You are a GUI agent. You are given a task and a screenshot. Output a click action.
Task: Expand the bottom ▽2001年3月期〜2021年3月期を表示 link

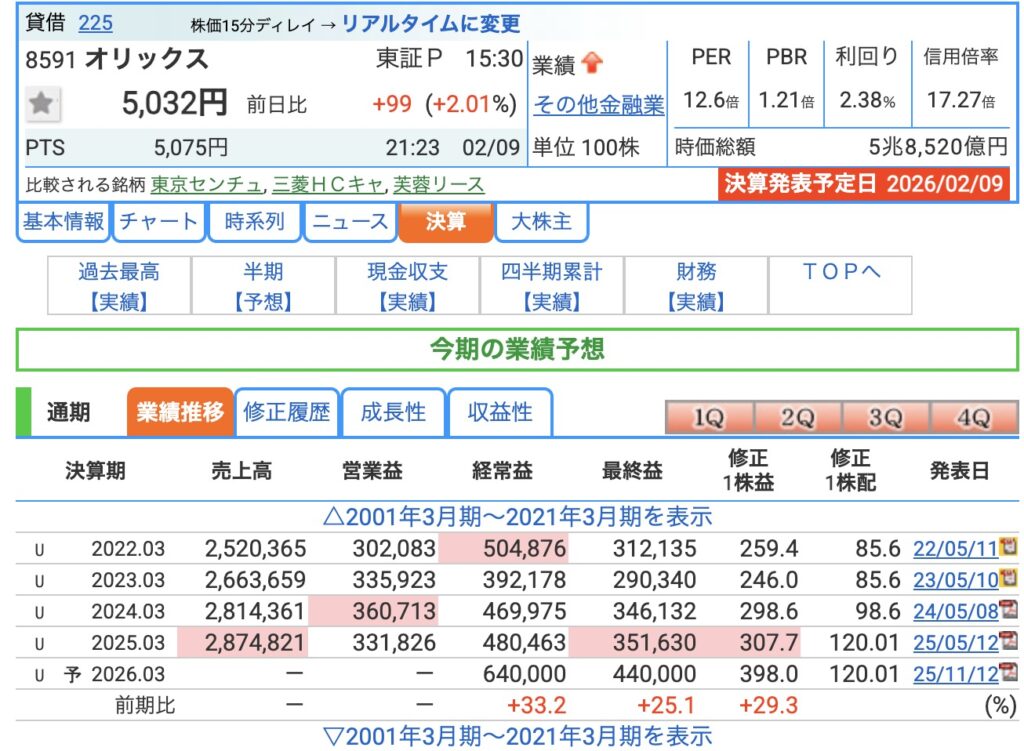point(517,736)
